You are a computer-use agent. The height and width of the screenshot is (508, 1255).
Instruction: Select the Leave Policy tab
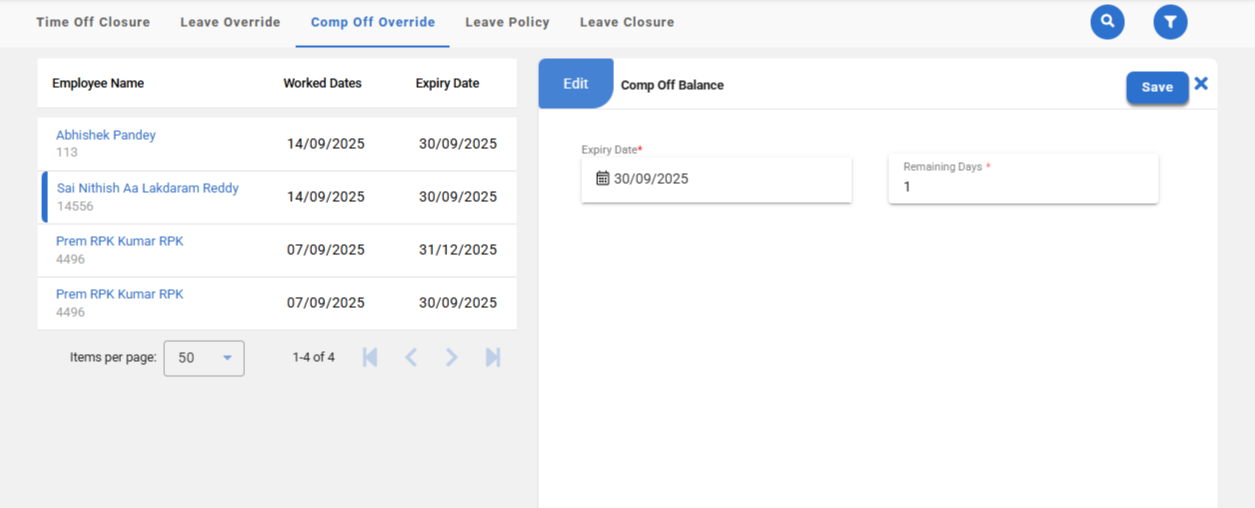pos(507,22)
